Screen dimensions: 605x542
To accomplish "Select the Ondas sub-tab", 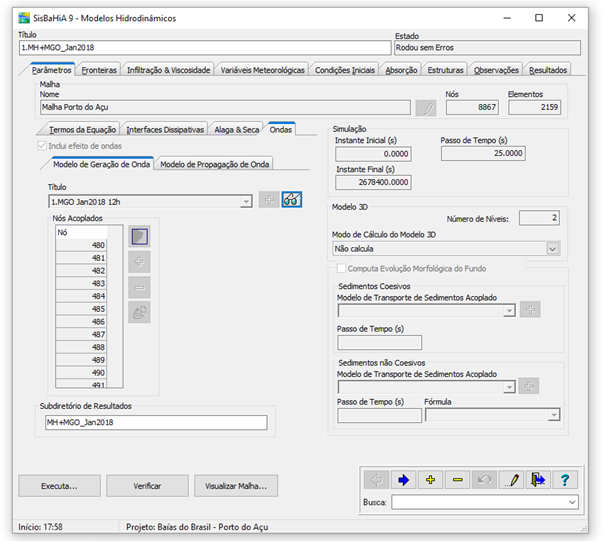I will click(281, 129).
